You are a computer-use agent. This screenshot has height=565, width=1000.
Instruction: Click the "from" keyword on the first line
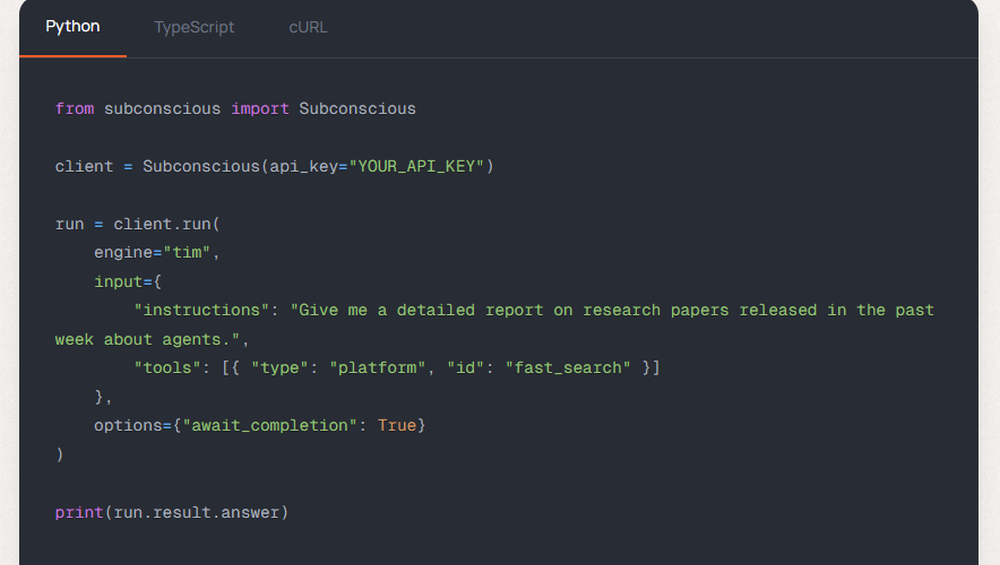pyautogui.click(x=74, y=108)
